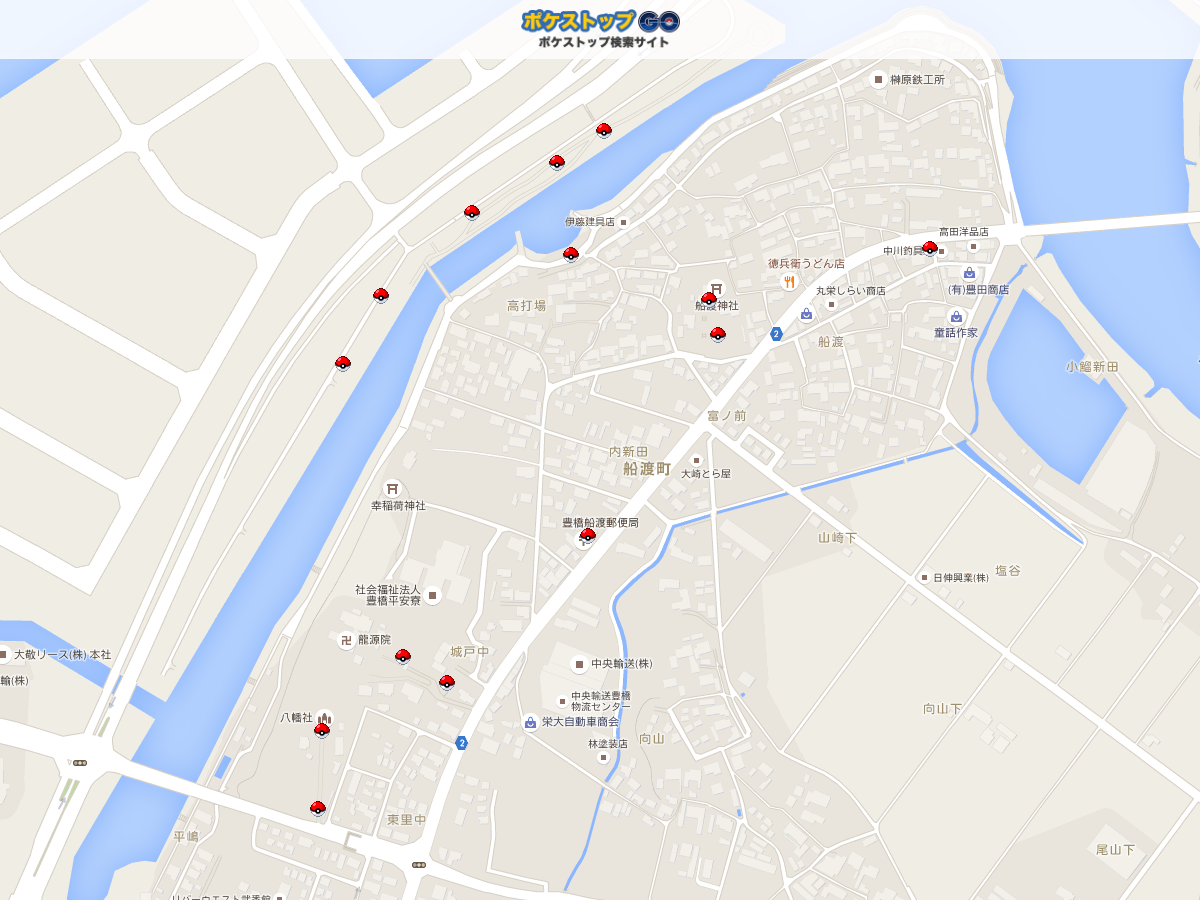
Task: Select the Pokestop marker nearest 伊藤建具店
Action: pyautogui.click(x=571, y=254)
